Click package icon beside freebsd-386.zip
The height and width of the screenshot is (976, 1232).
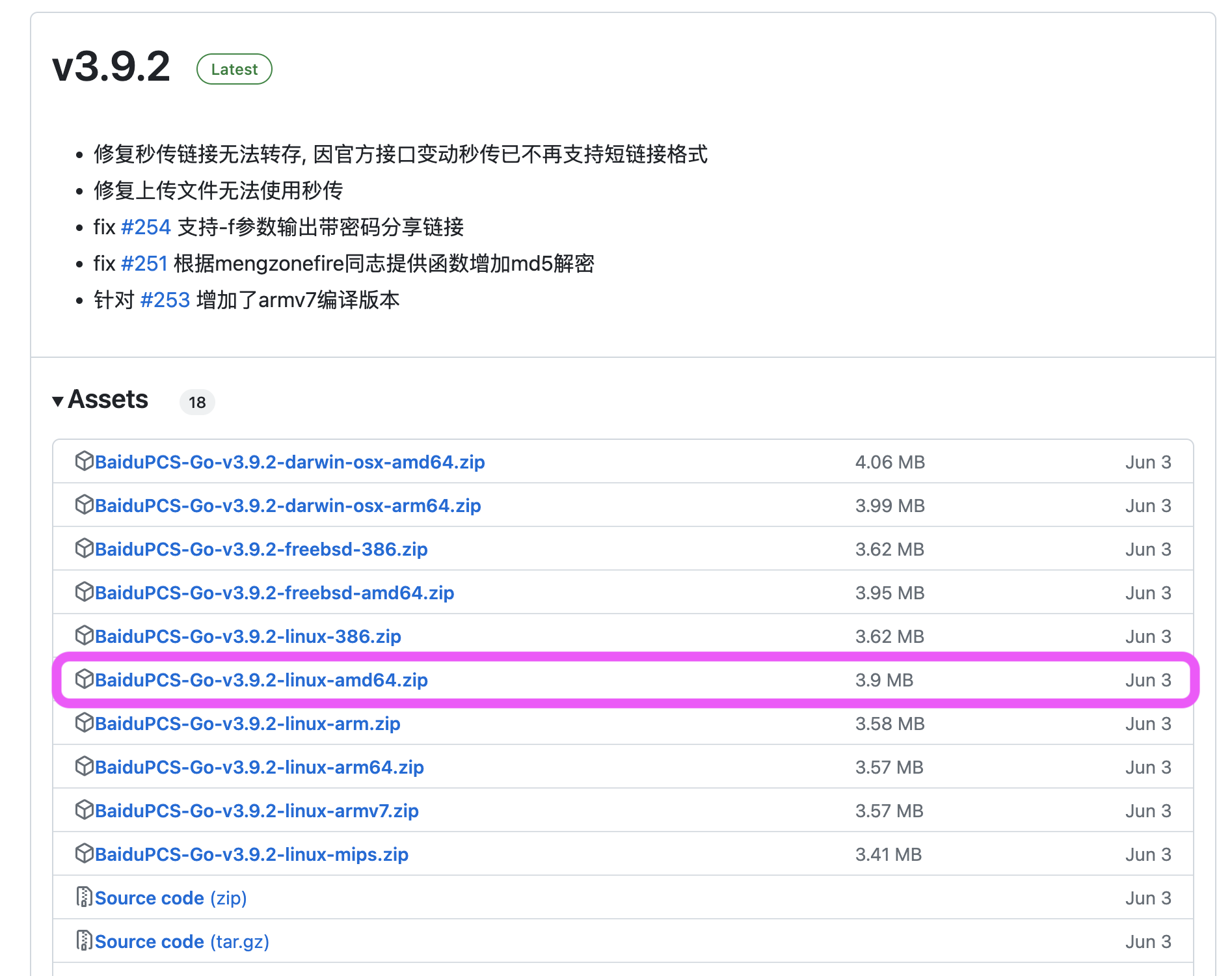(85, 548)
